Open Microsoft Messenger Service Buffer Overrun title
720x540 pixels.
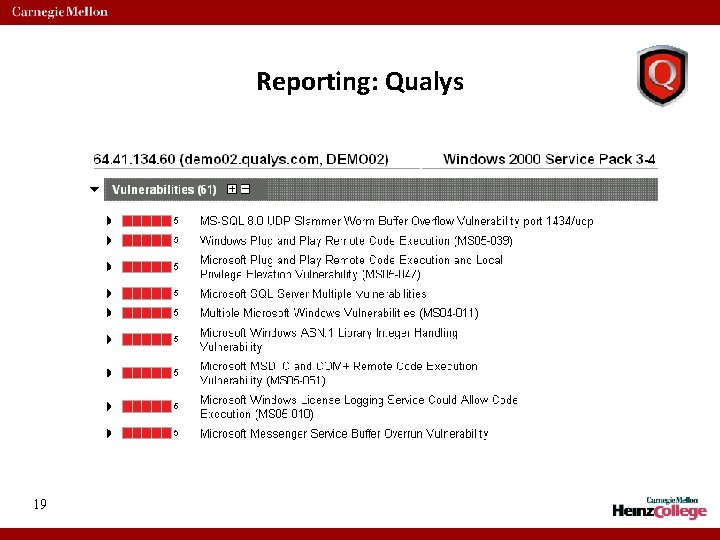click(x=344, y=433)
